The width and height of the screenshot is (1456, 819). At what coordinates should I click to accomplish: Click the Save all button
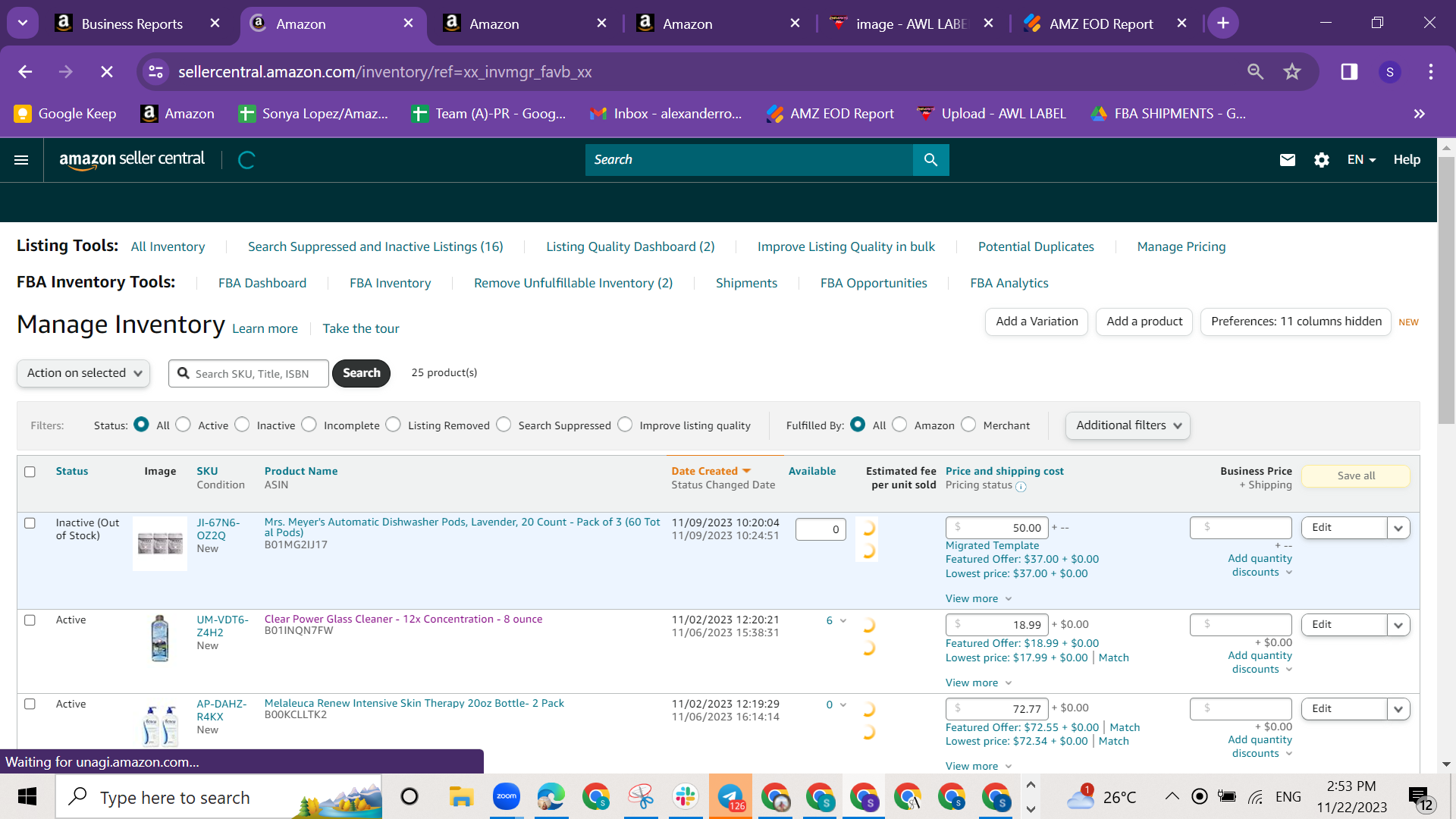1356,476
